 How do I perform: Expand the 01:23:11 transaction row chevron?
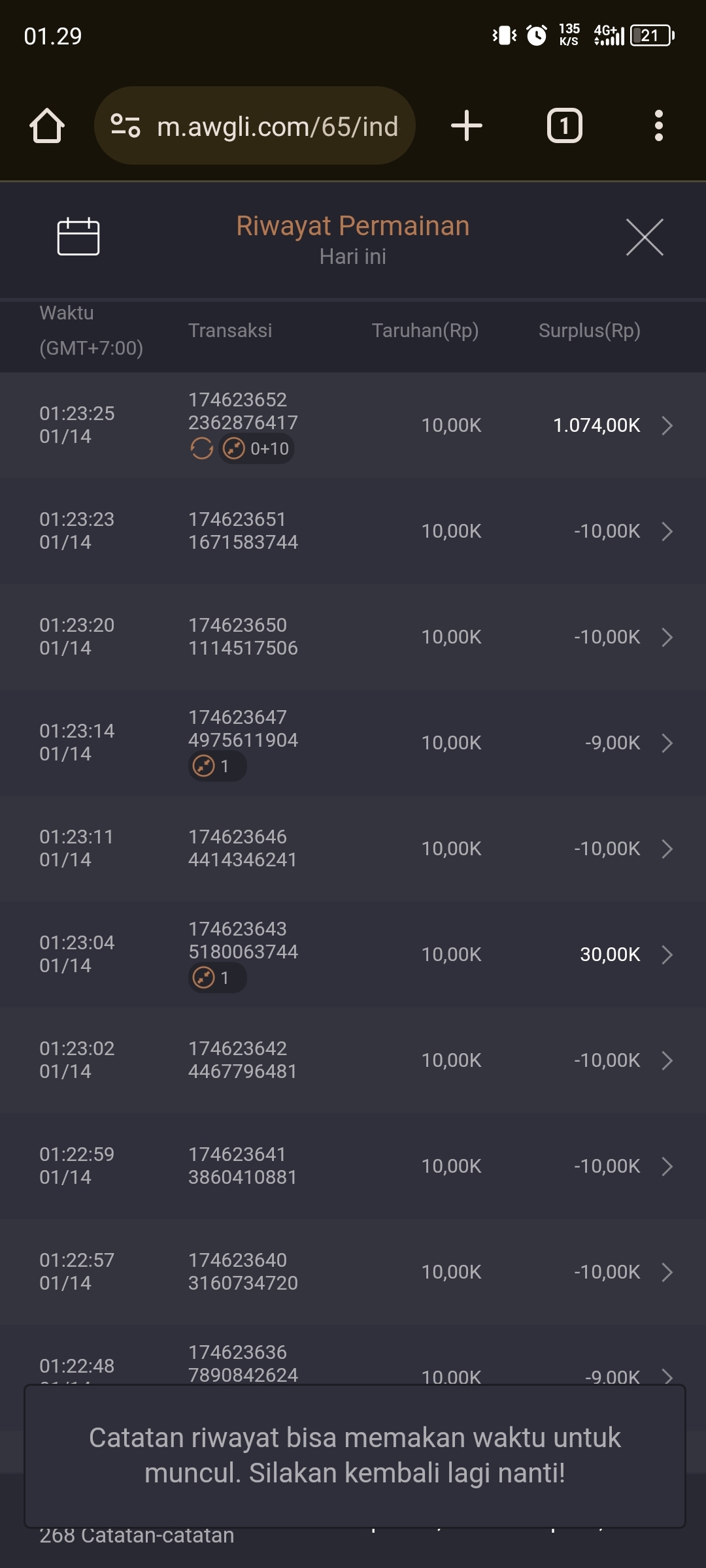[667, 849]
